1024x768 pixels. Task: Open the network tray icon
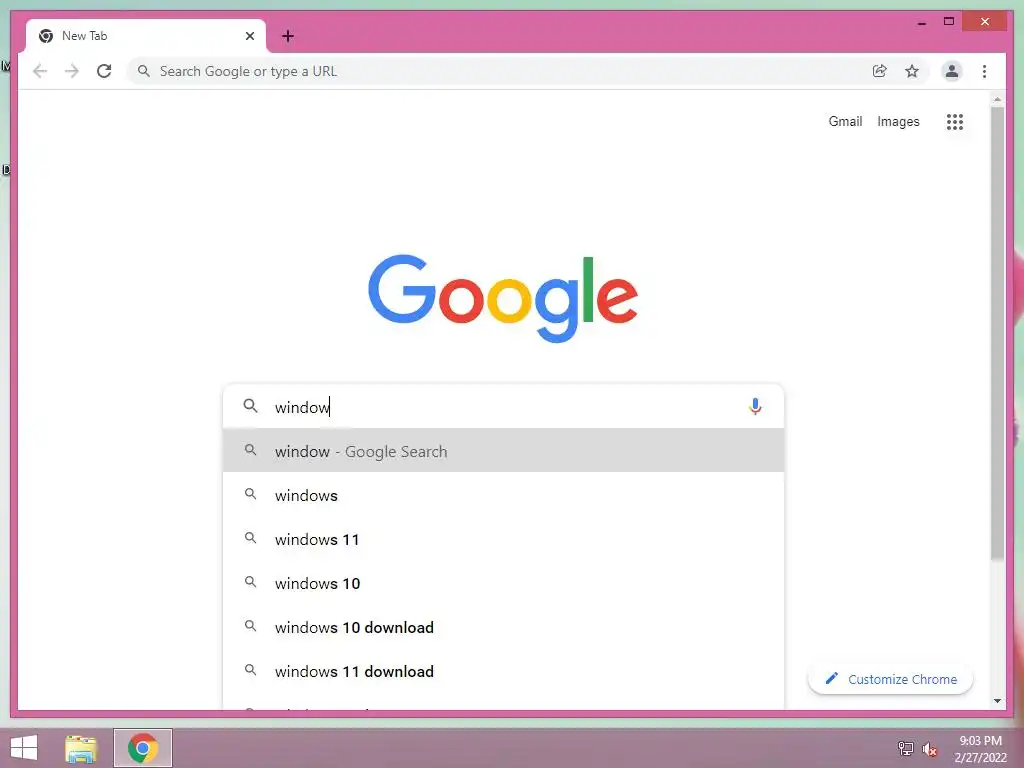coord(905,749)
